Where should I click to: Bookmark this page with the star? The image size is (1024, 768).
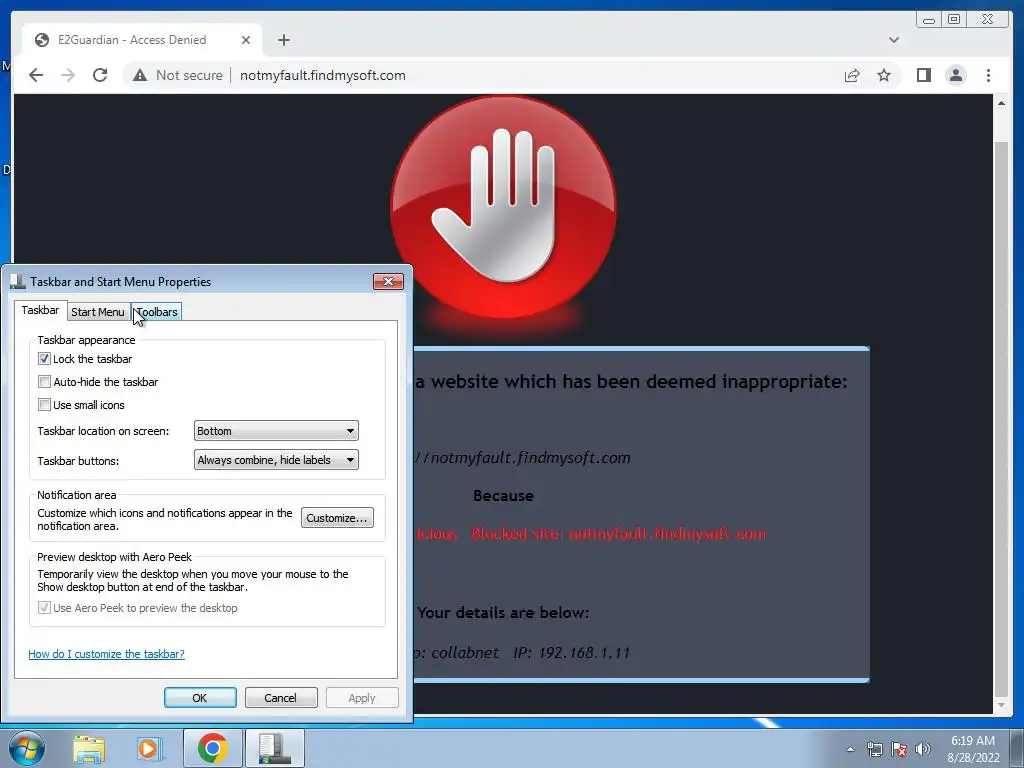pyautogui.click(x=884, y=76)
